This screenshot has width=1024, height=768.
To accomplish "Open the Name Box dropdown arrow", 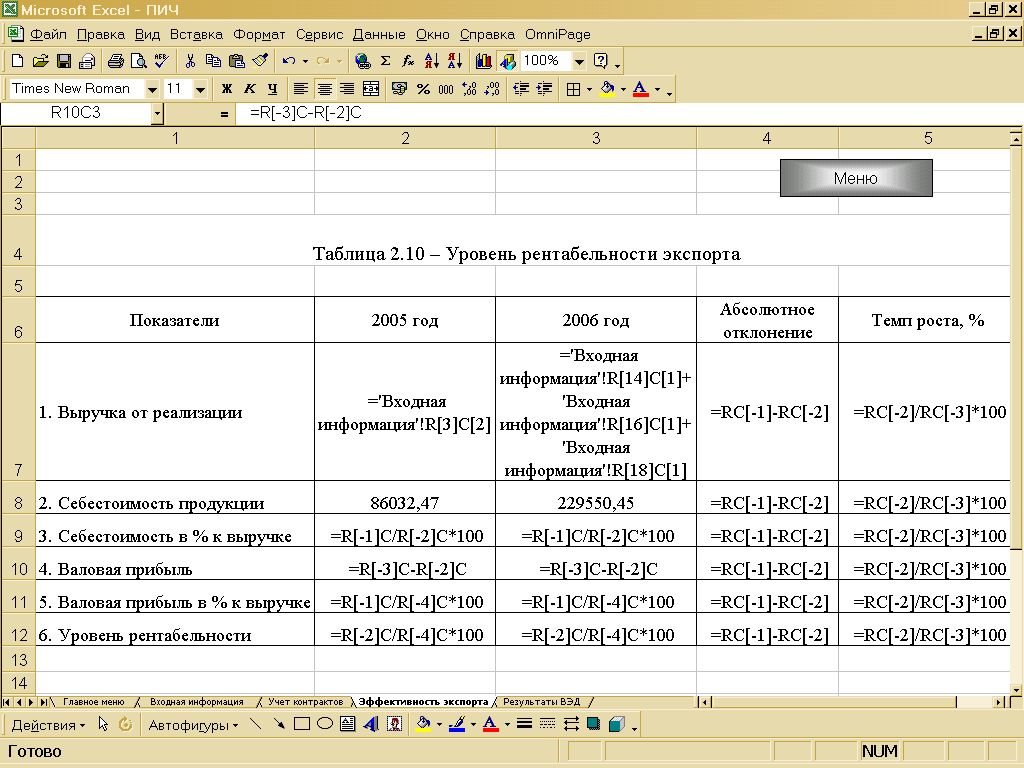I will click(x=157, y=114).
